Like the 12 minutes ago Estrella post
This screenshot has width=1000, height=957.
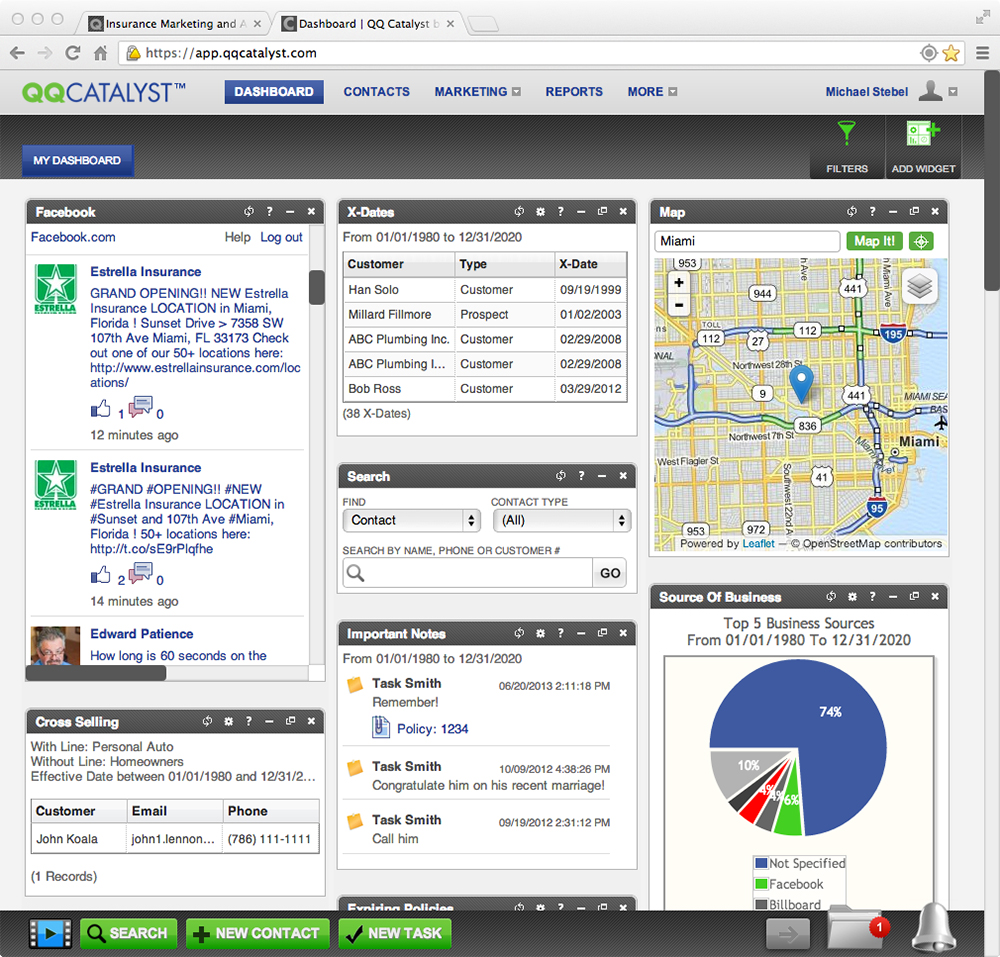[x=100, y=409]
